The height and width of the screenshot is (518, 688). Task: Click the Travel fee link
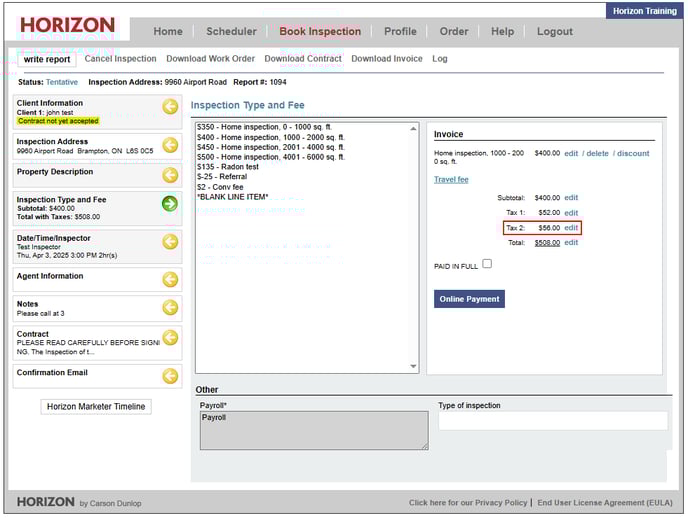tap(451, 180)
